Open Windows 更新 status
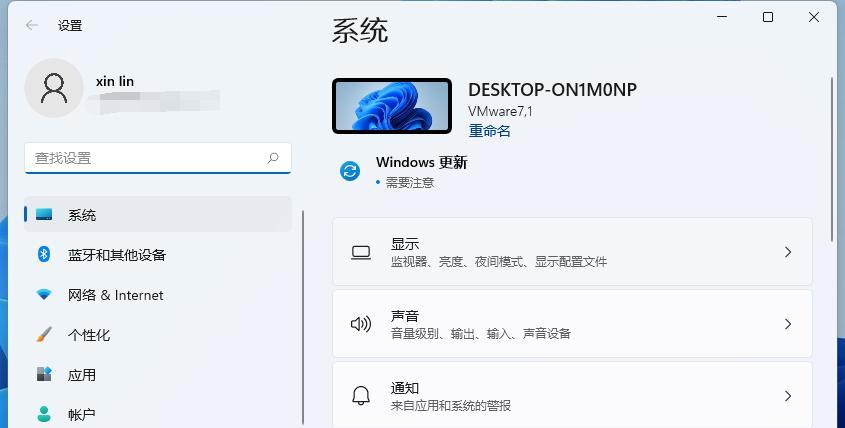Image resolution: width=845 pixels, height=428 pixels. pos(404,171)
